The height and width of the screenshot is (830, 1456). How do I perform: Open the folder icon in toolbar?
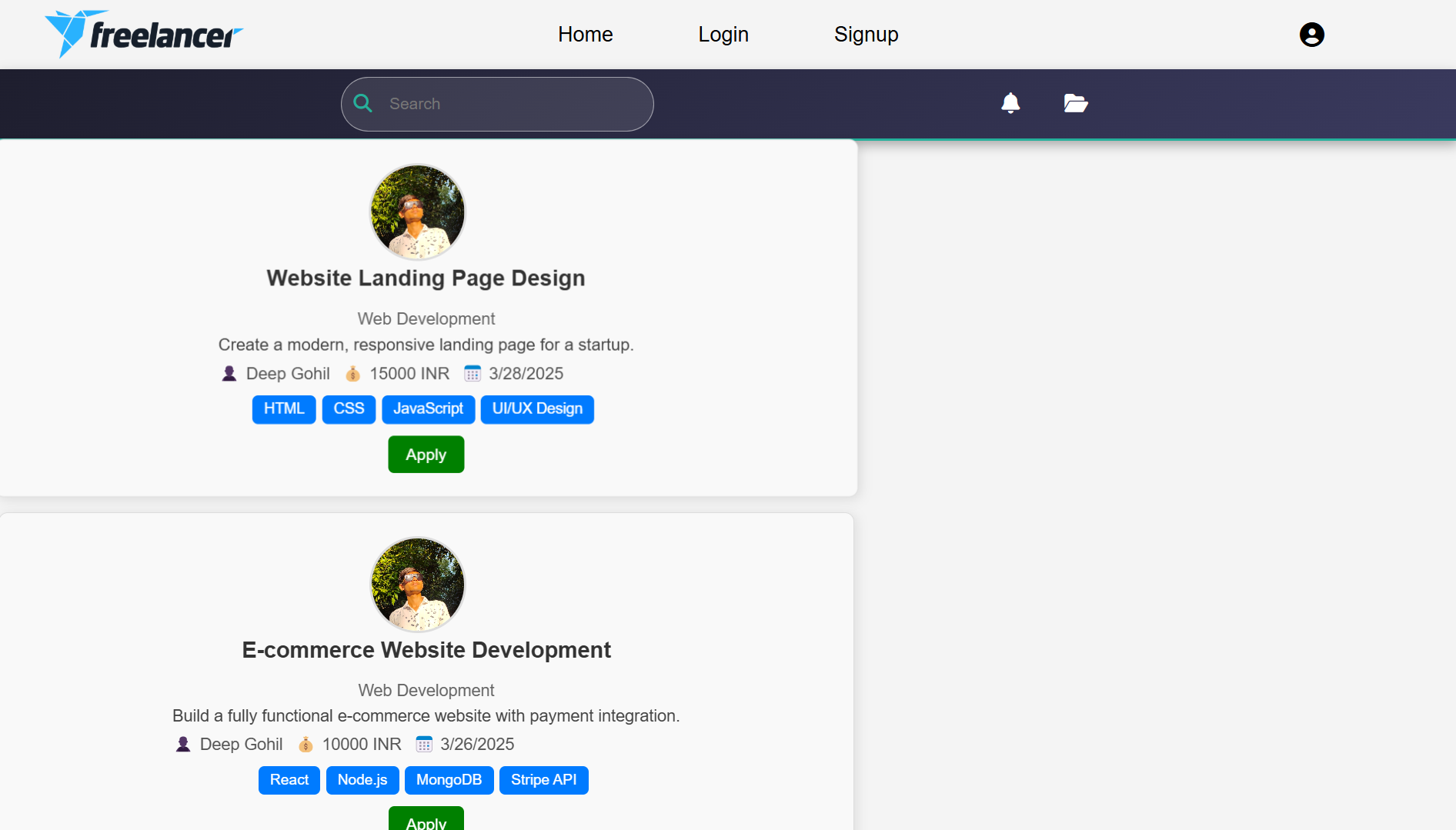tap(1075, 103)
